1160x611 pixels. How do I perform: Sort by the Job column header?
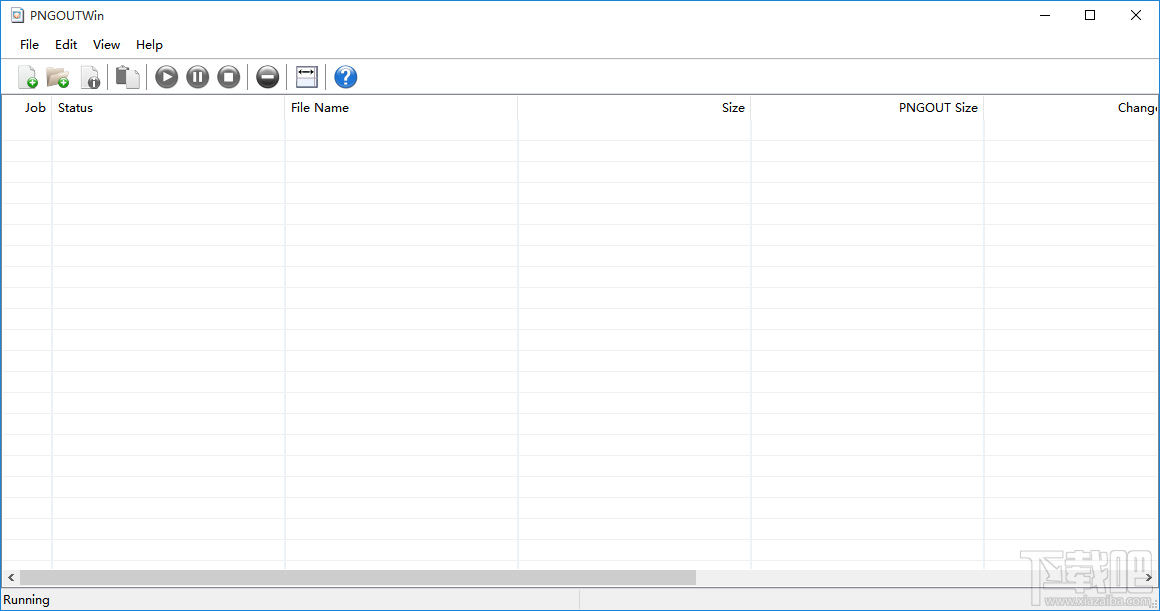[x=27, y=108]
